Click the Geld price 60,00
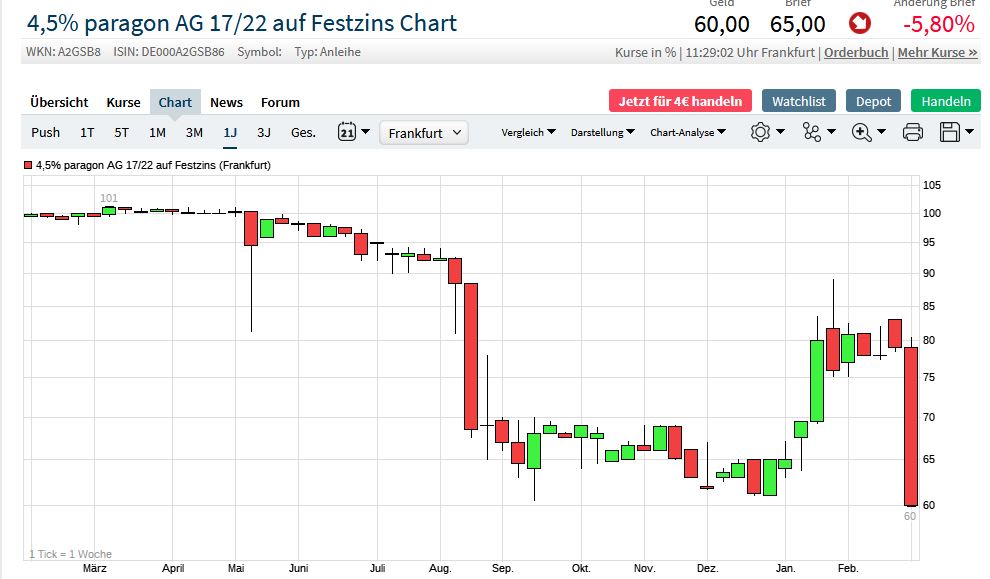The image size is (990, 579). pyautogui.click(x=722, y=25)
